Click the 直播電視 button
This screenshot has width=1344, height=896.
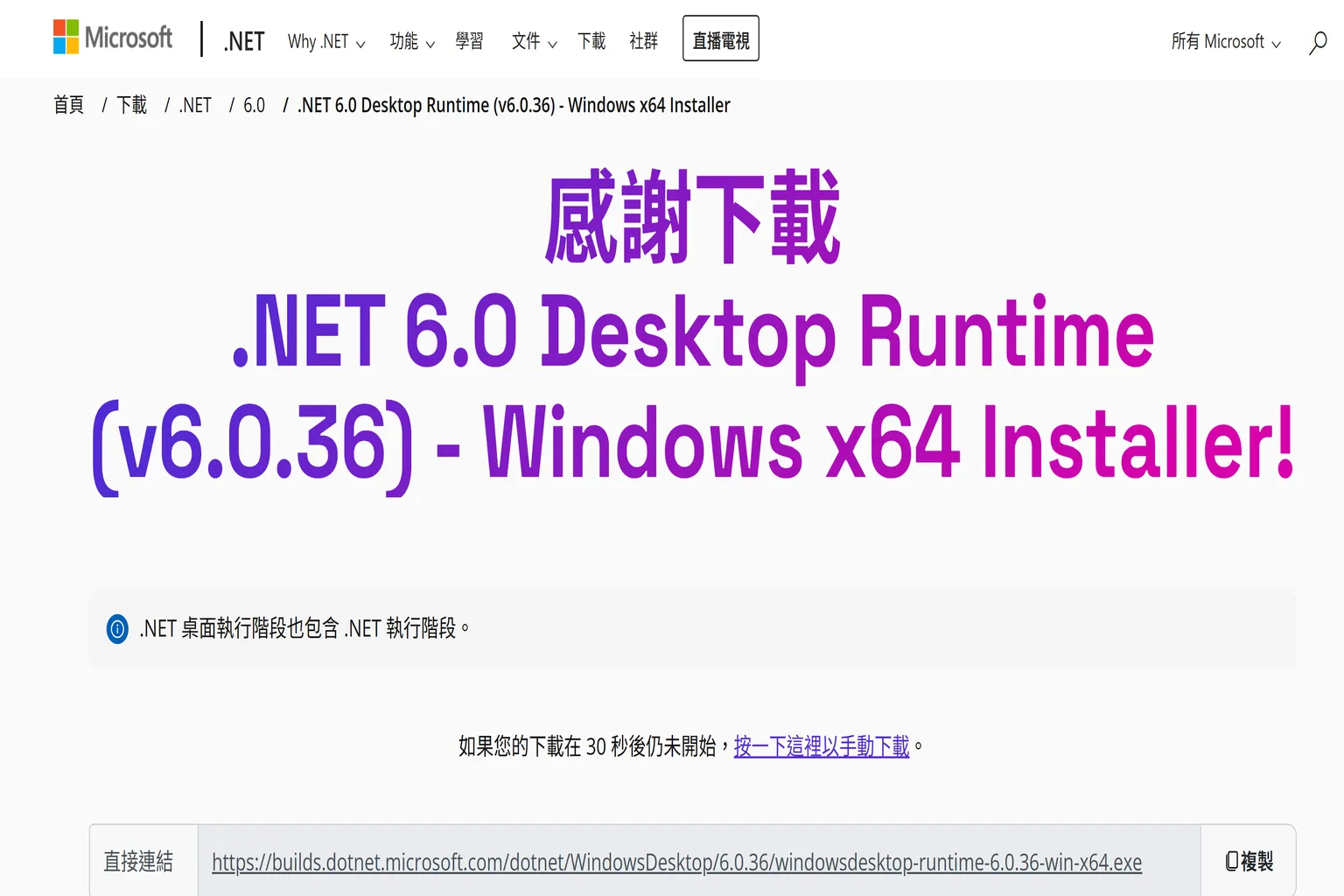pos(720,39)
